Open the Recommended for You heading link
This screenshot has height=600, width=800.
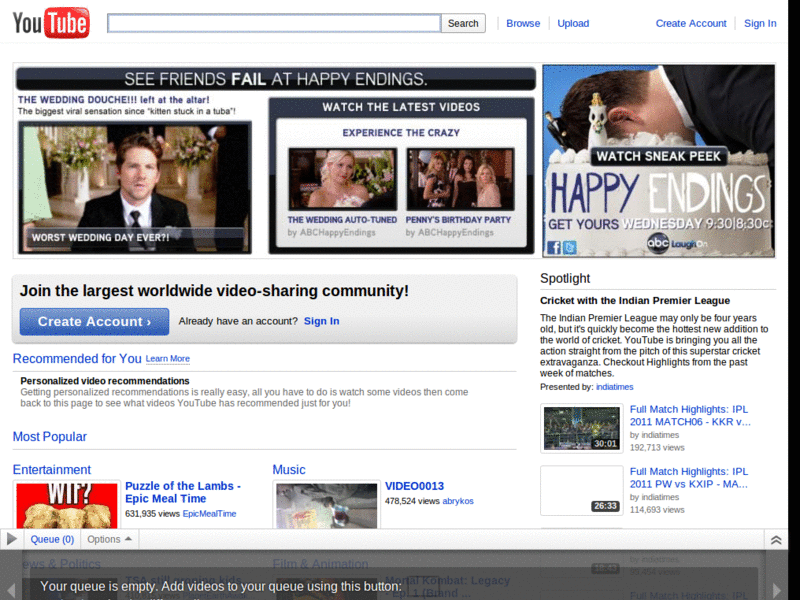click(x=77, y=359)
